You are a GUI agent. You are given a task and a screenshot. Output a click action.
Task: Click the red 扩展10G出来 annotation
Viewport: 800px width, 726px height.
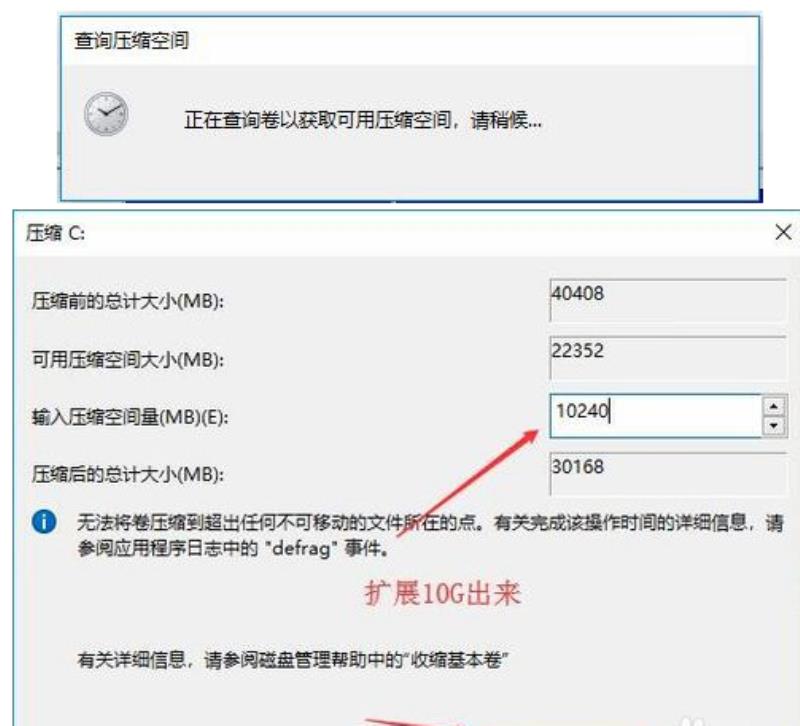442,594
